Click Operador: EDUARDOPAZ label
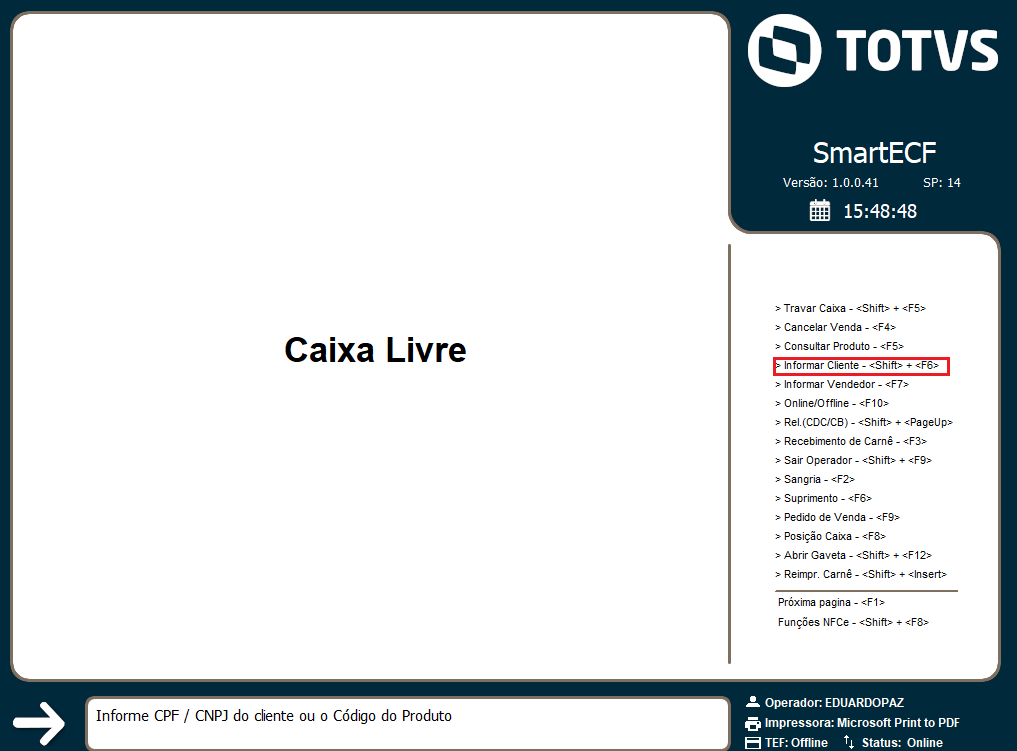The height and width of the screenshot is (751, 1017). tap(834, 702)
